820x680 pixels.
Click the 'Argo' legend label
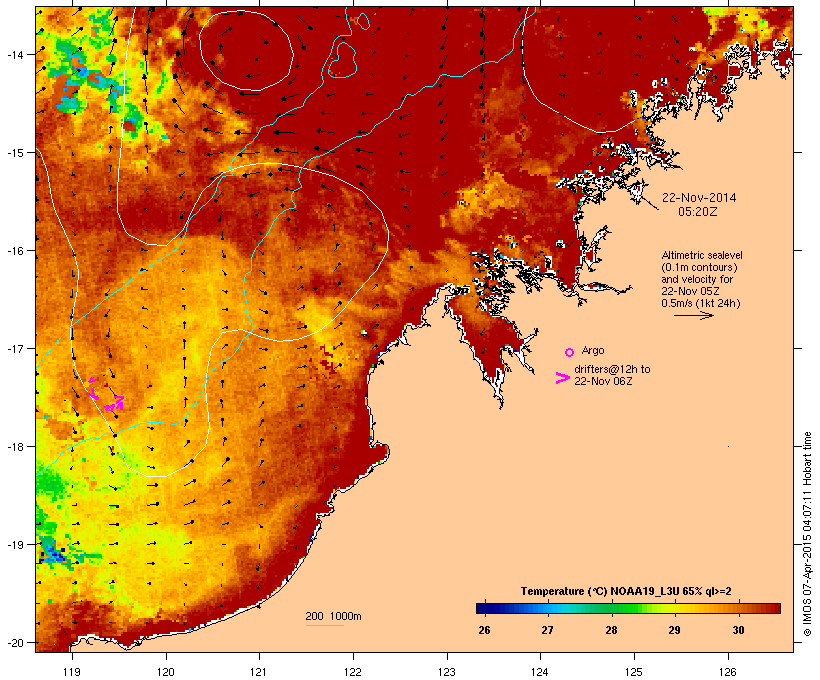pos(593,350)
